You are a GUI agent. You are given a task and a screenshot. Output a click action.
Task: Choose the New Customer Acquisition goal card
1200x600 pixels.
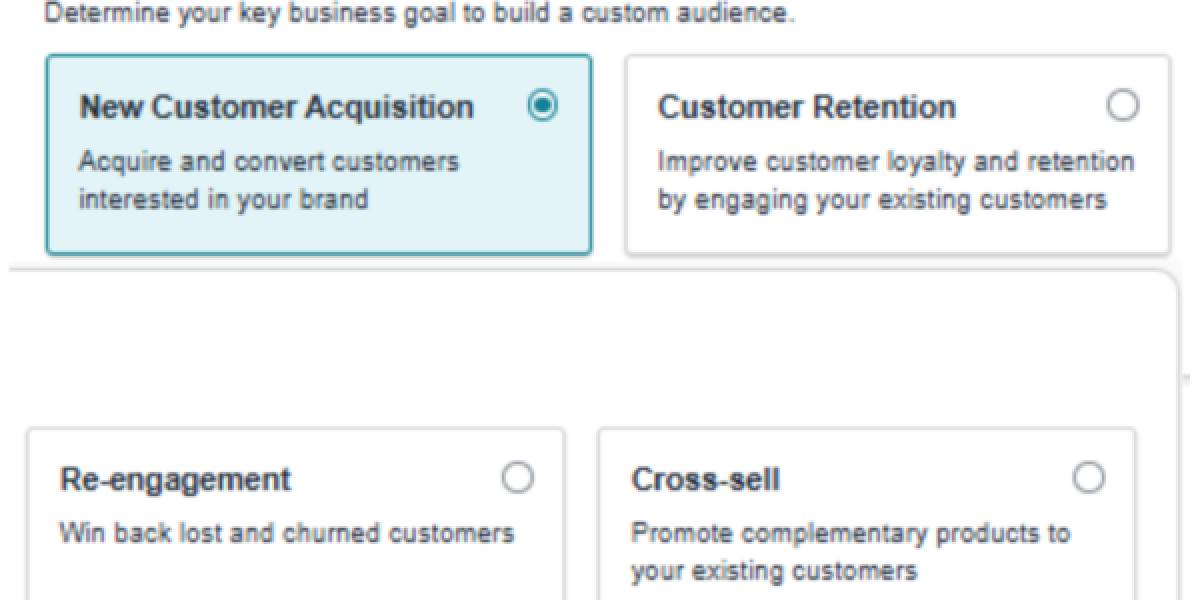(x=318, y=155)
